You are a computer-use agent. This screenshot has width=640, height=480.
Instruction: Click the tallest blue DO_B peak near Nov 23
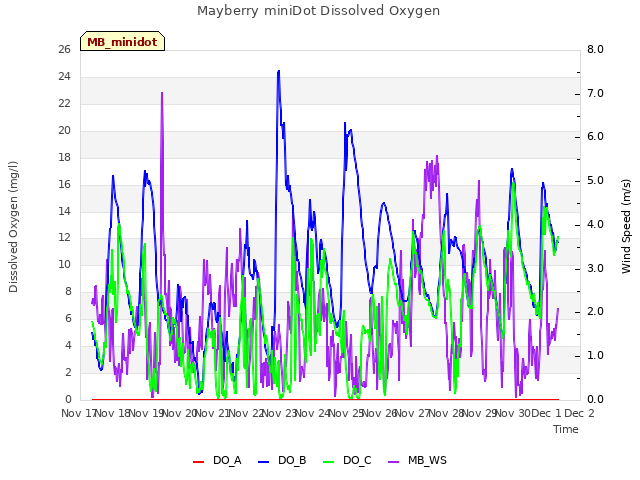tap(279, 72)
